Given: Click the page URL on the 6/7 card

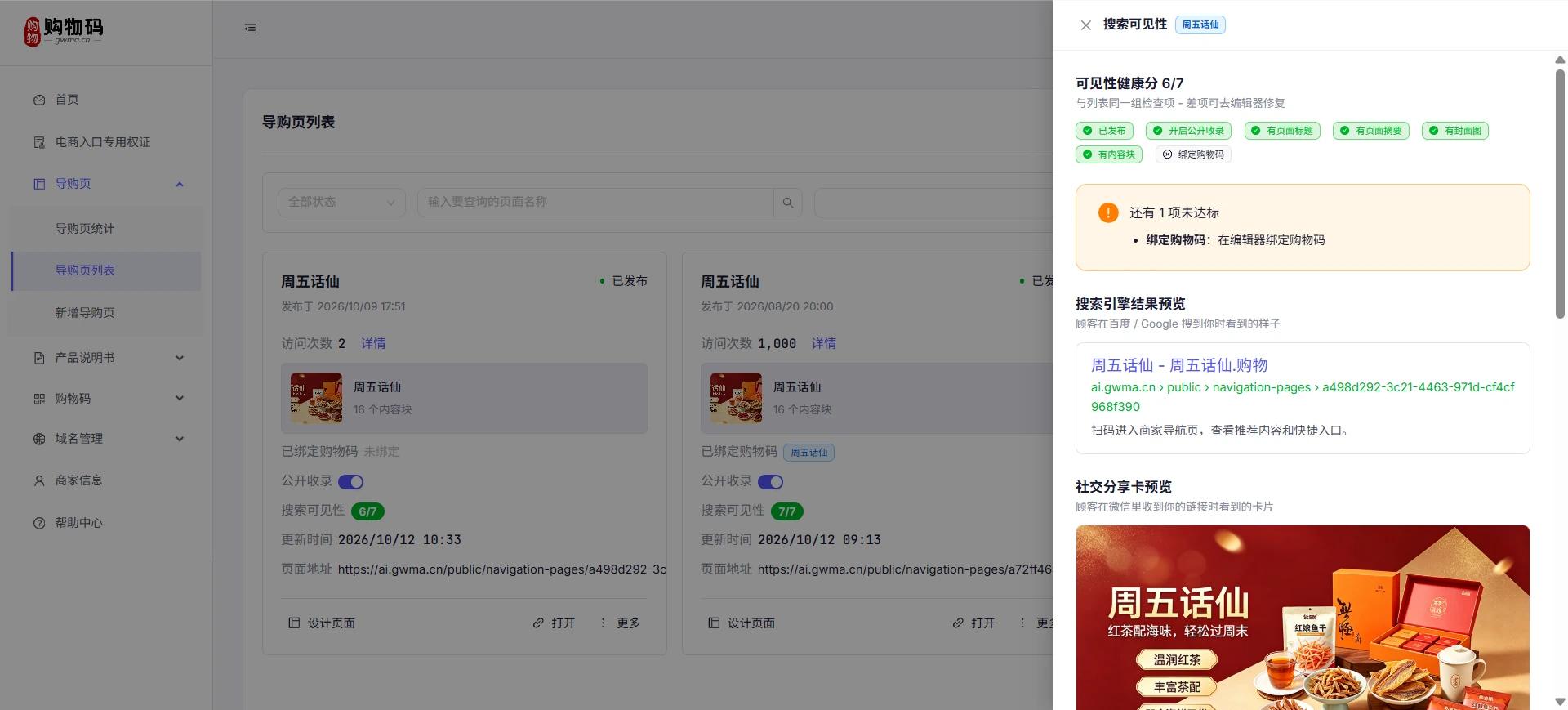Looking at the screenshot, I should pyautogui.click(x=502, y=569).
